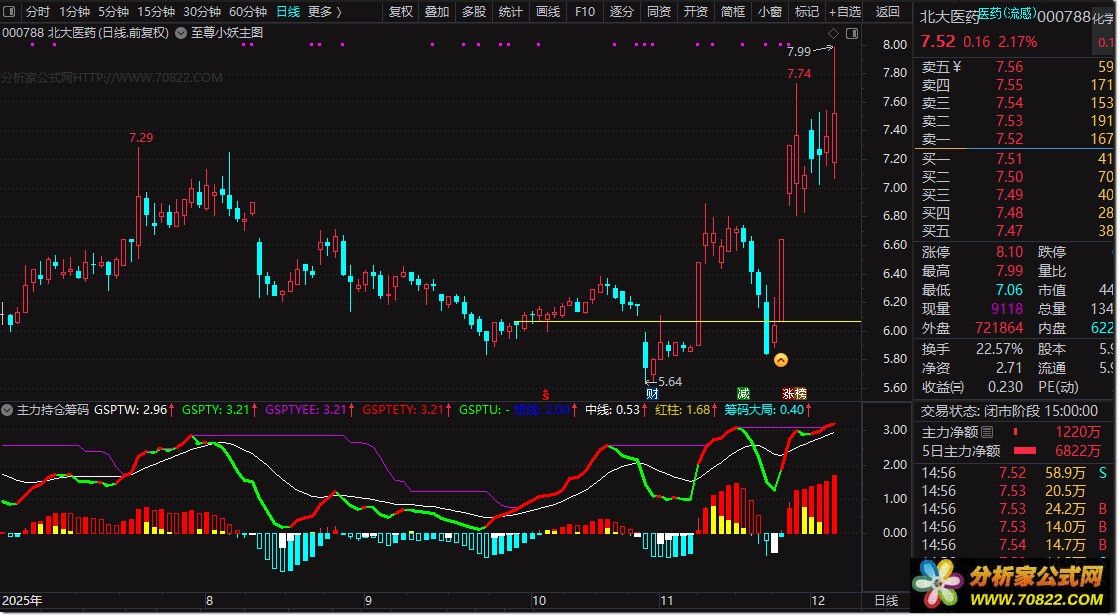Click the 涨榜 marker on chart
This screenshot has width=1120, height=616.
pyautogui.click(x=794, y=394)
